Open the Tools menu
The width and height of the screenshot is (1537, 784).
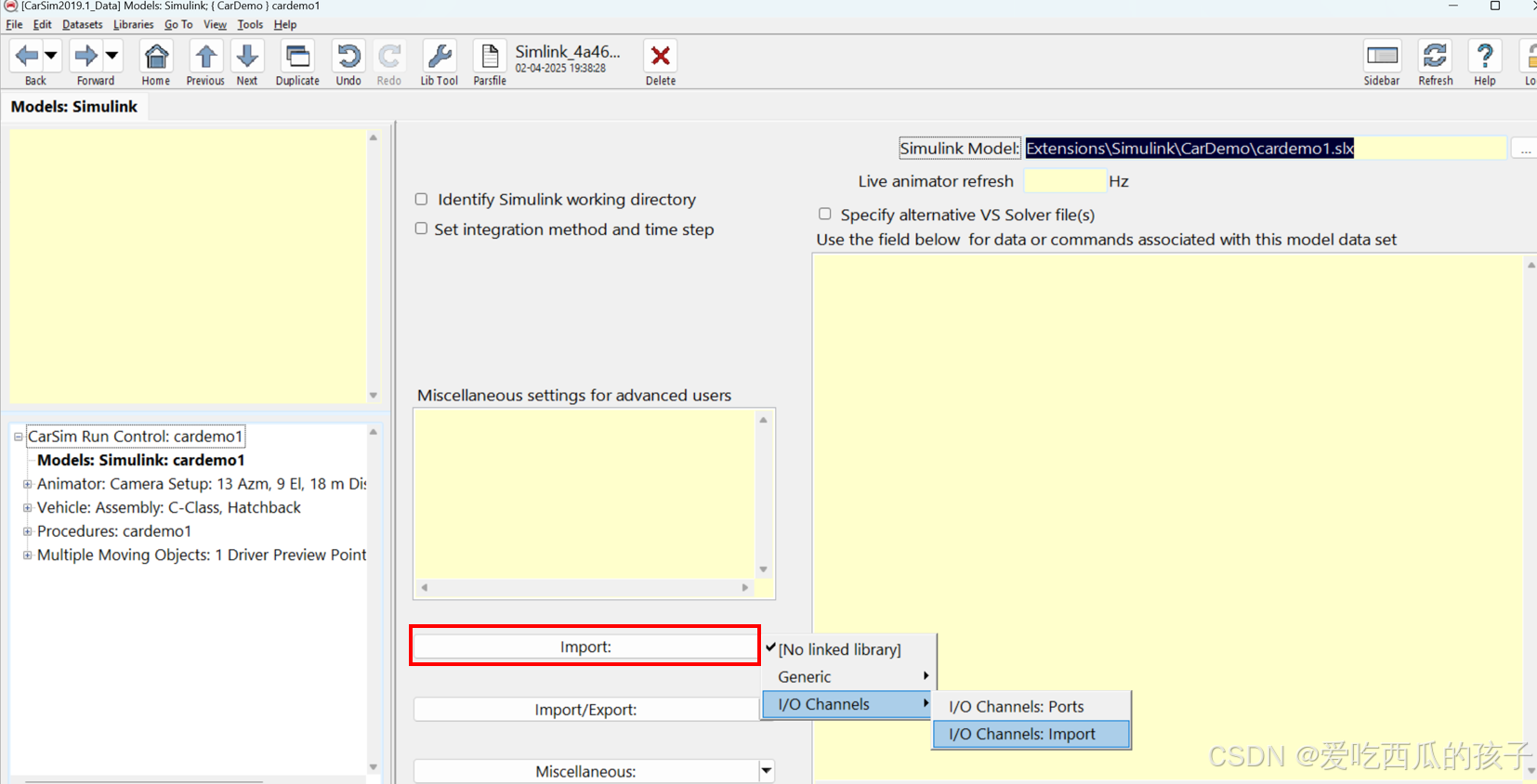pos(250,25)
